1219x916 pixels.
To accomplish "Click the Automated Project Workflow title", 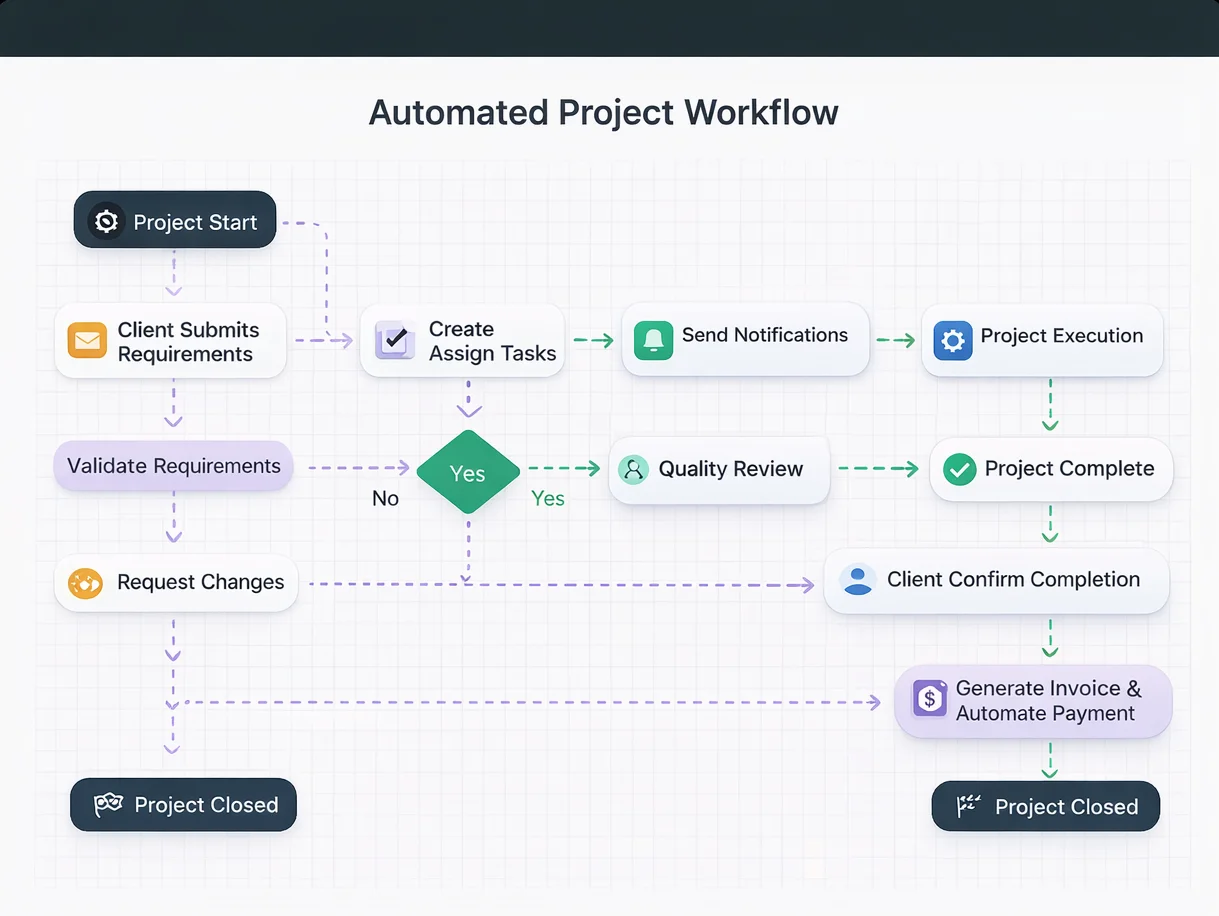I will [x=603, y=112].
